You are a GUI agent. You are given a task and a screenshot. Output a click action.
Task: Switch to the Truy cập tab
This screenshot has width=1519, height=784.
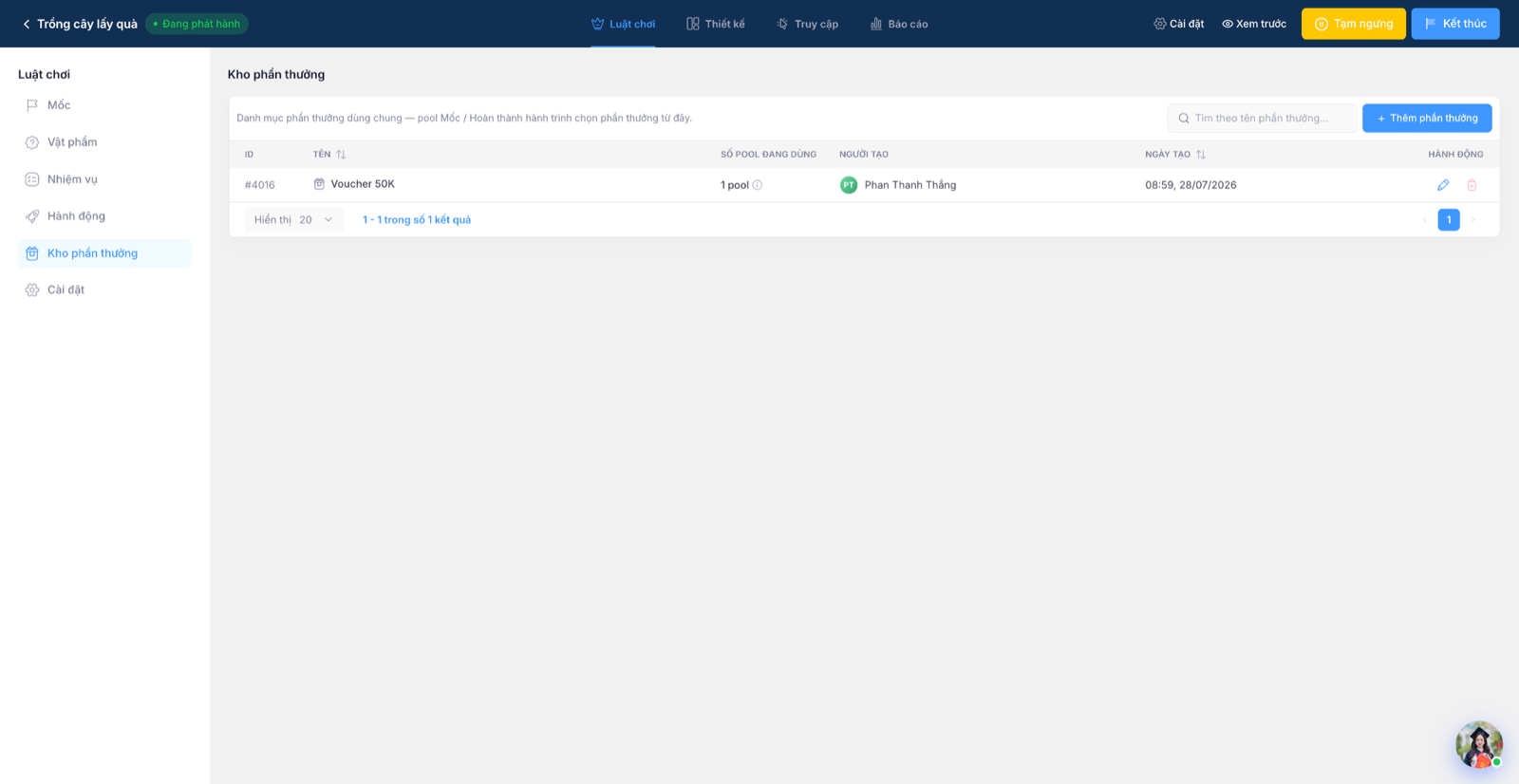(807, 24)
